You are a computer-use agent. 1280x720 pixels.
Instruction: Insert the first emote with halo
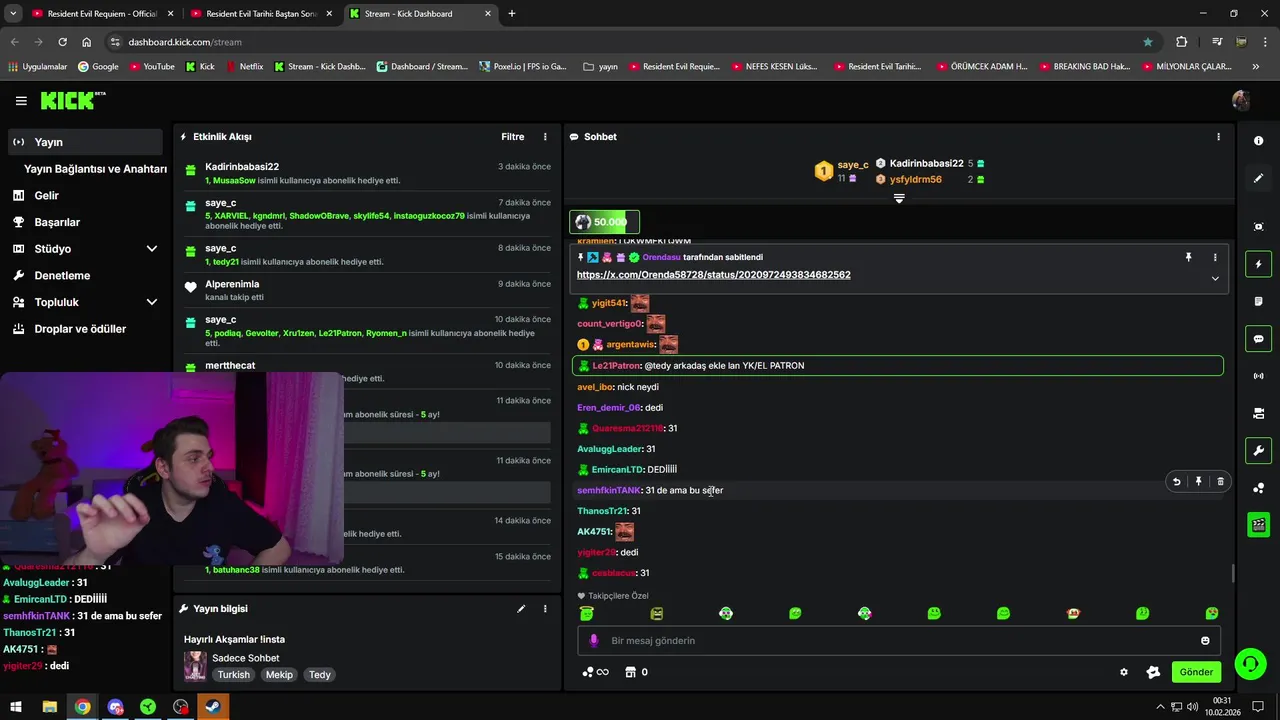587,613
